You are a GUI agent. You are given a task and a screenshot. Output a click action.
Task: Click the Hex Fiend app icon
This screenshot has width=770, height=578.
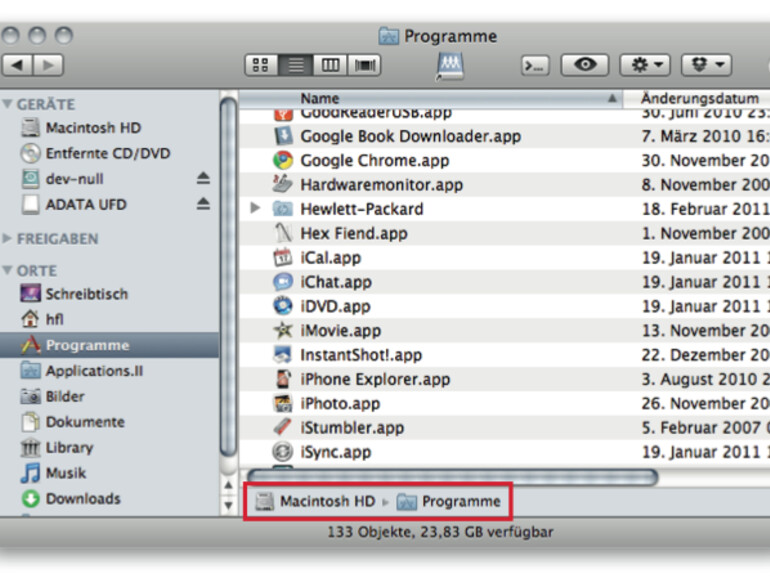click(283, 233)
